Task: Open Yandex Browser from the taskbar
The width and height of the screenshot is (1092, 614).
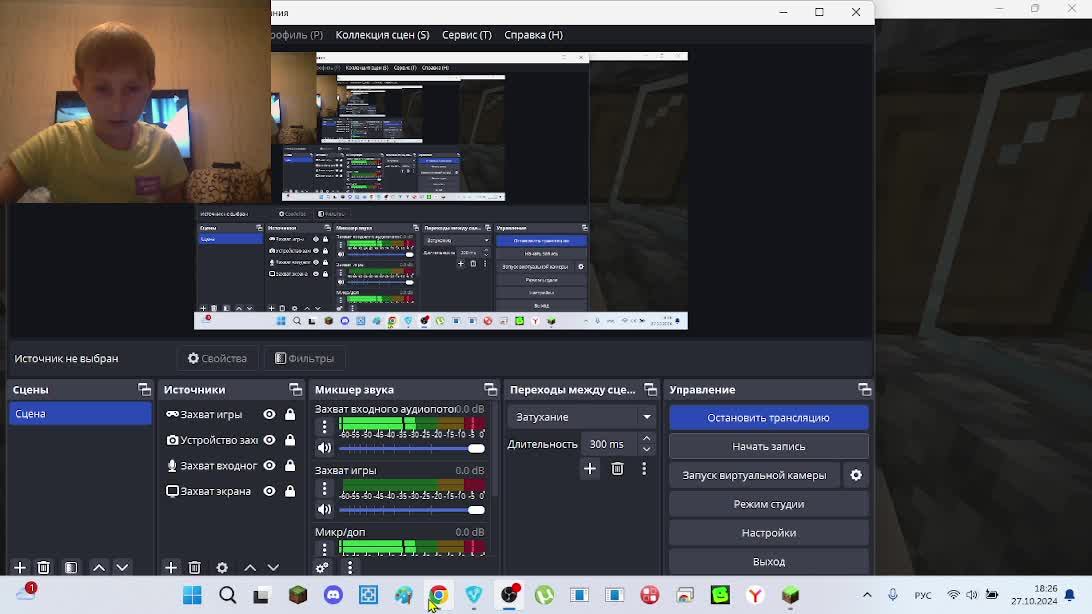Action: point(755,595)
